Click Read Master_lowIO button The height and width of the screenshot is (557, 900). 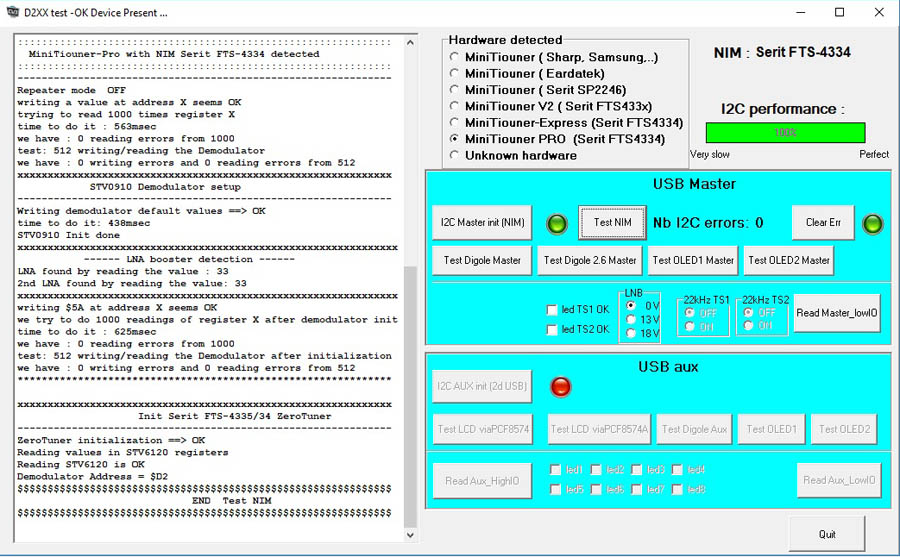[838, 313]
